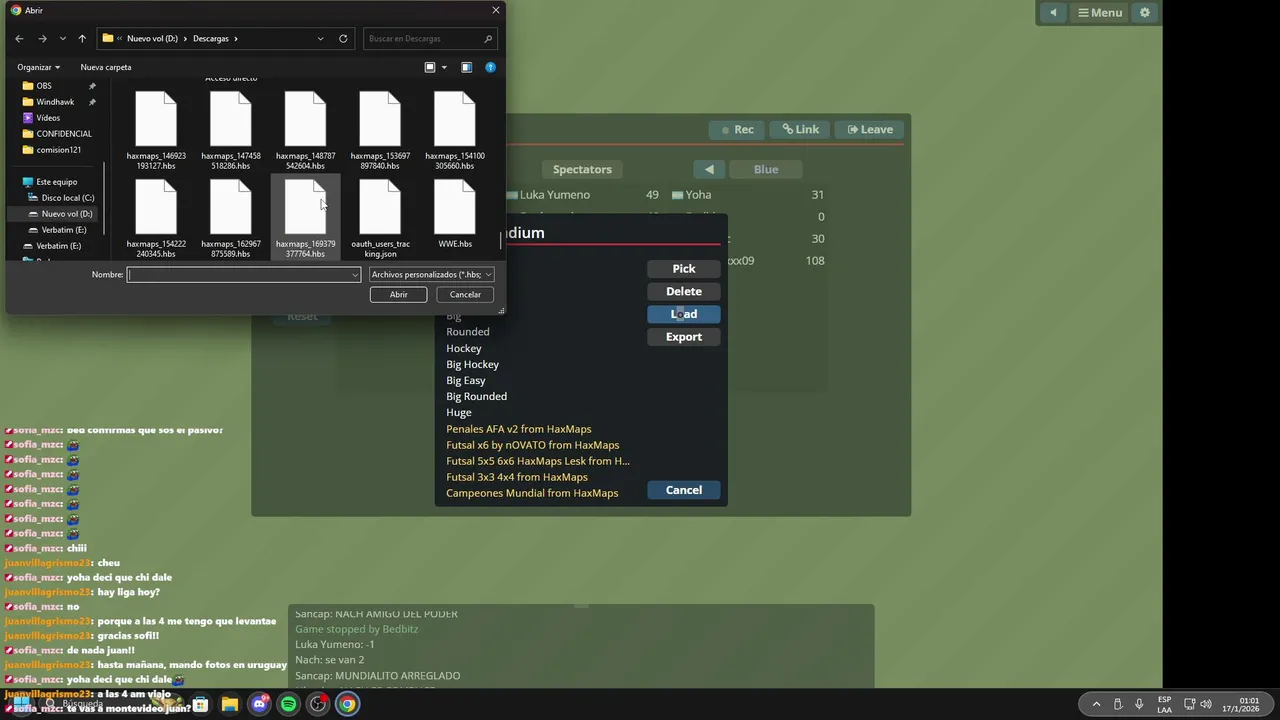
Task: Open the Organizar dropdown menu
Action: pos(38,67)
